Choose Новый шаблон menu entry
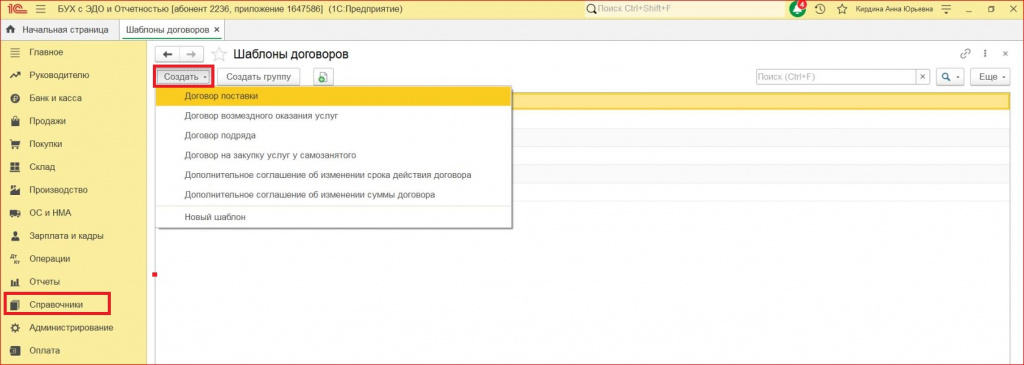The width and height of the screenshot is (1024, 365). tap(333, 217)
